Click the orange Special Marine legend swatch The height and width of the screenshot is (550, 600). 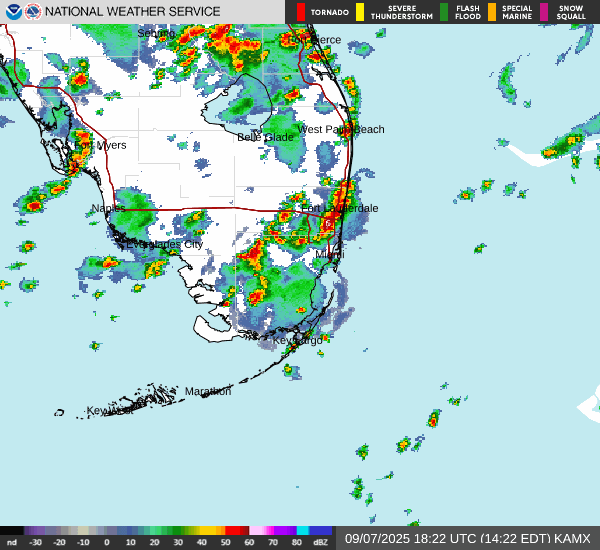pyautogui.click(x=491, y=12)
